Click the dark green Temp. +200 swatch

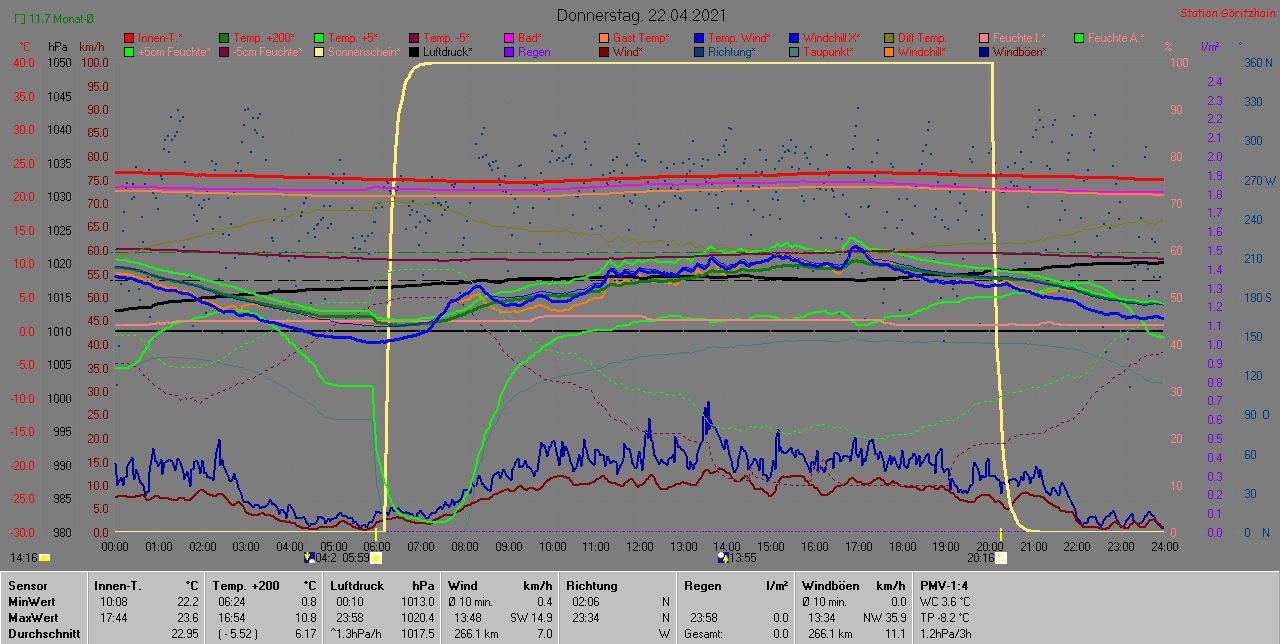click(224, 38)
